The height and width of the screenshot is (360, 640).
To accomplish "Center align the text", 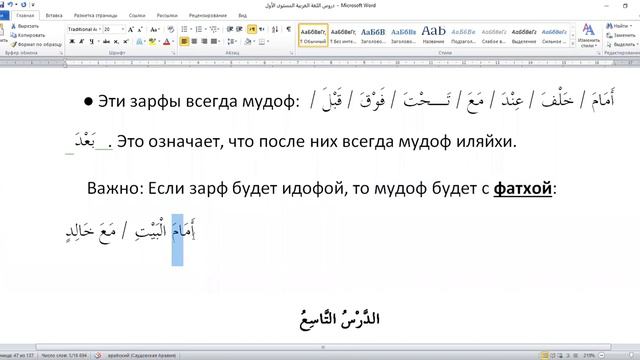I will 194,41.
